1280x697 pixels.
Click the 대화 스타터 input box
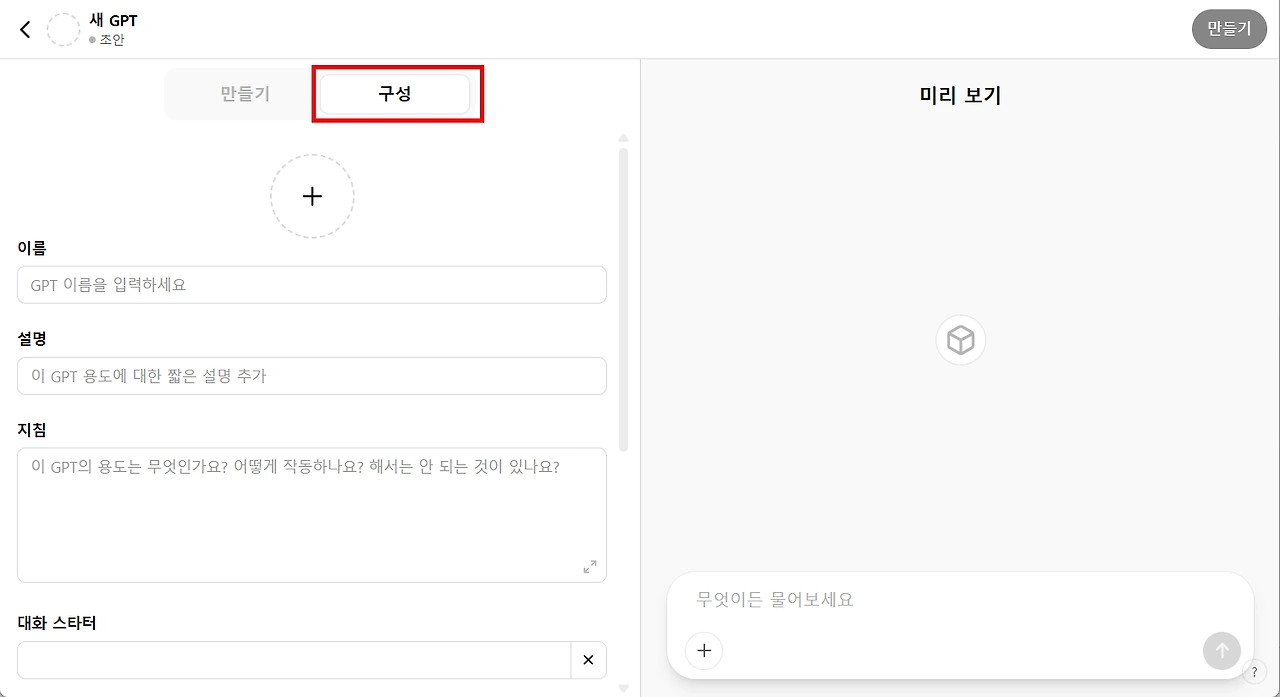pos(294,660)
